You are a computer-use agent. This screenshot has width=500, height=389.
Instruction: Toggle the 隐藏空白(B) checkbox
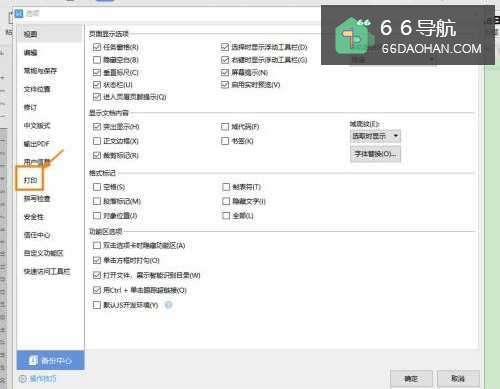(97, 60)
